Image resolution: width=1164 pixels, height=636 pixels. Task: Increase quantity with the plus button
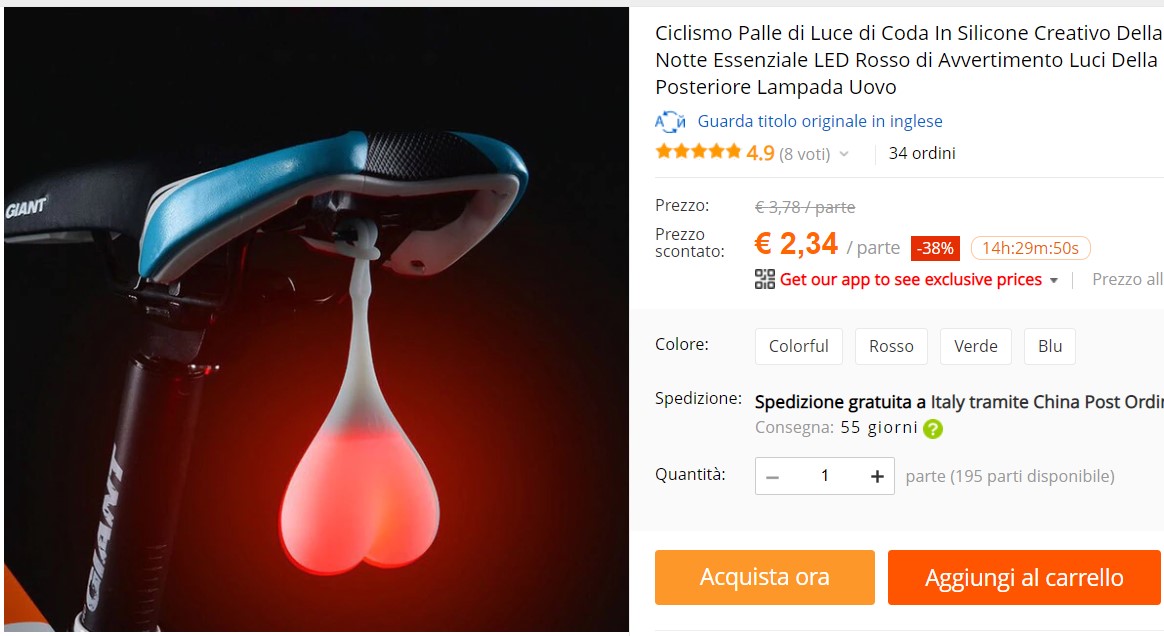click(877, 476)
